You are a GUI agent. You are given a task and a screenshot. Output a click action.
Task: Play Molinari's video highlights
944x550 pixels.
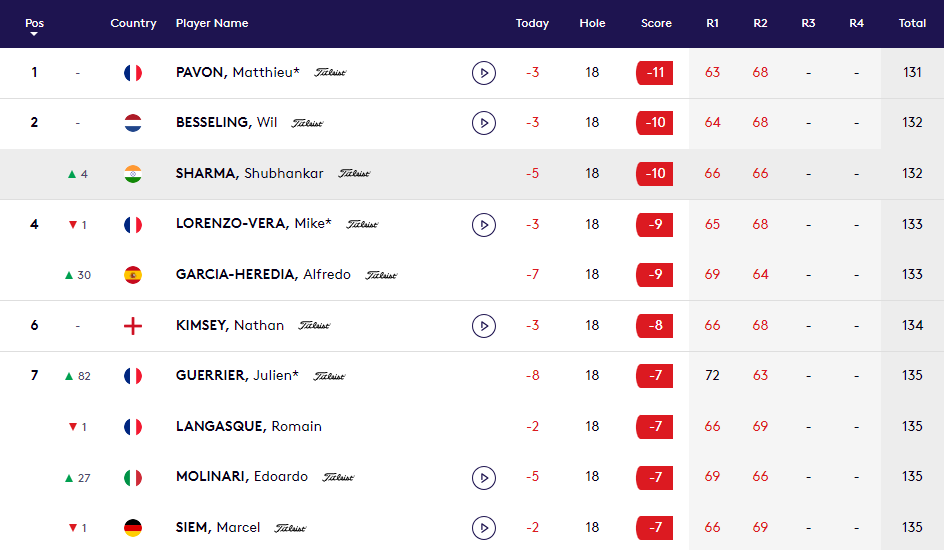[484, 477]
